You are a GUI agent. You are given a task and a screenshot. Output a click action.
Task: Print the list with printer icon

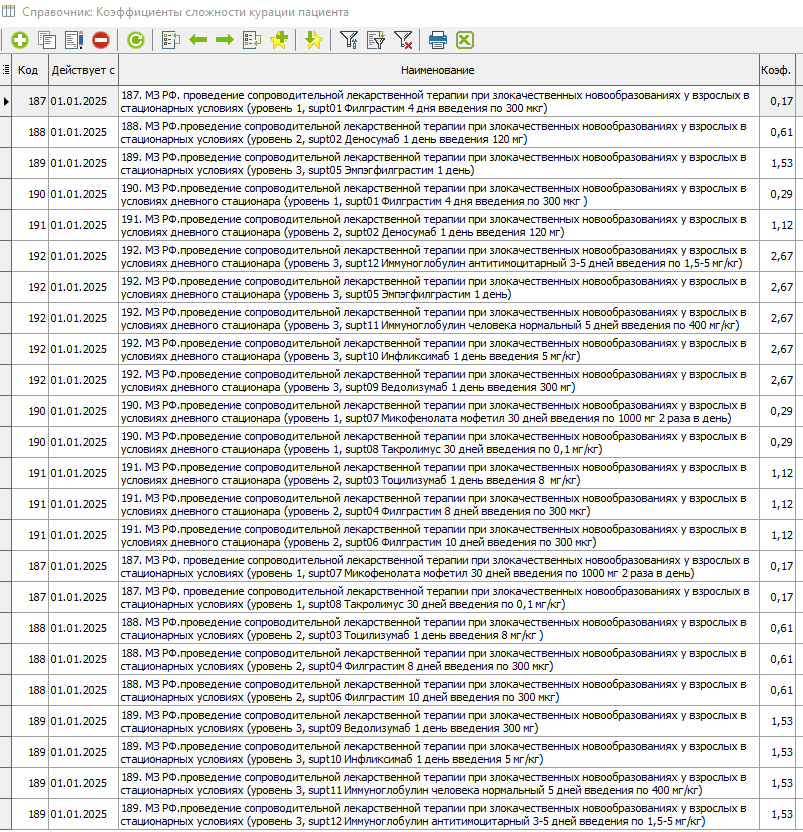[x=438, y=40]
